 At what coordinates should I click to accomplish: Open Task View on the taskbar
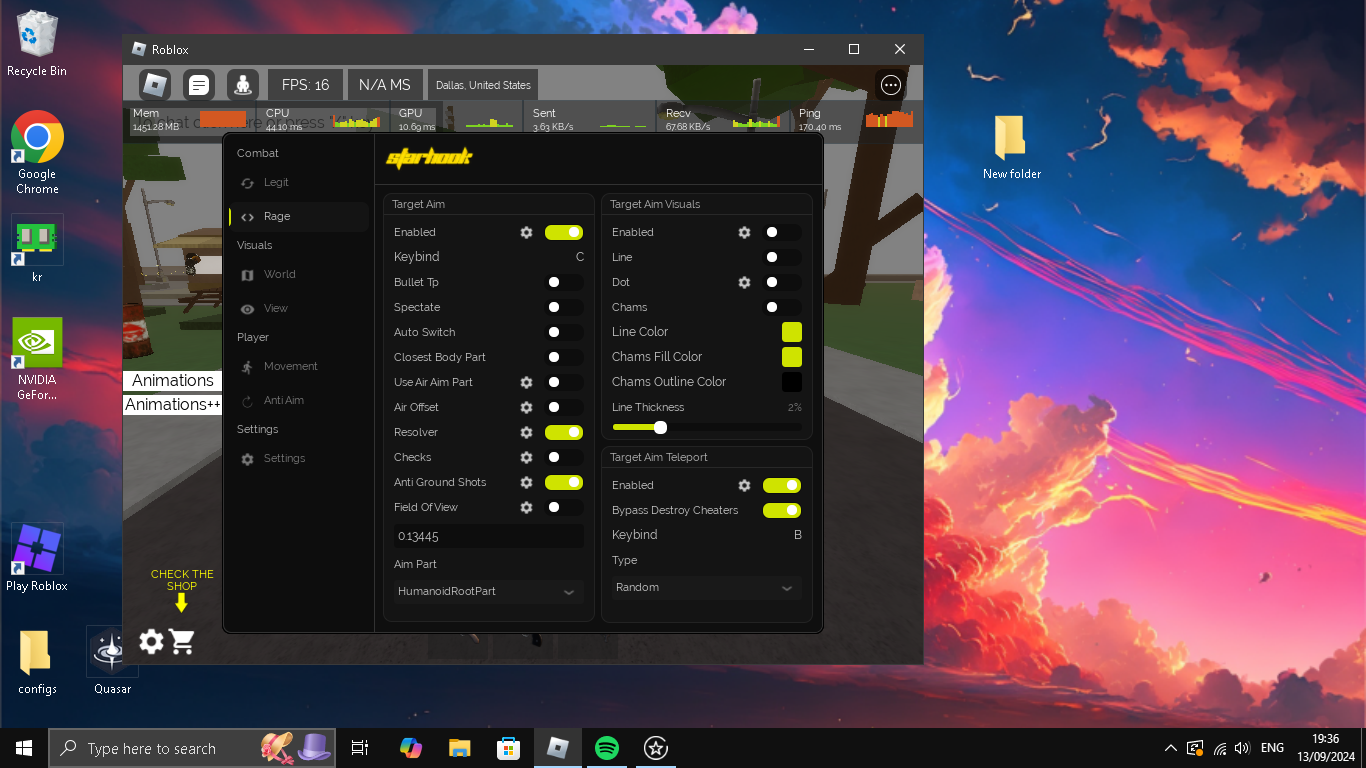coord(361,748)
